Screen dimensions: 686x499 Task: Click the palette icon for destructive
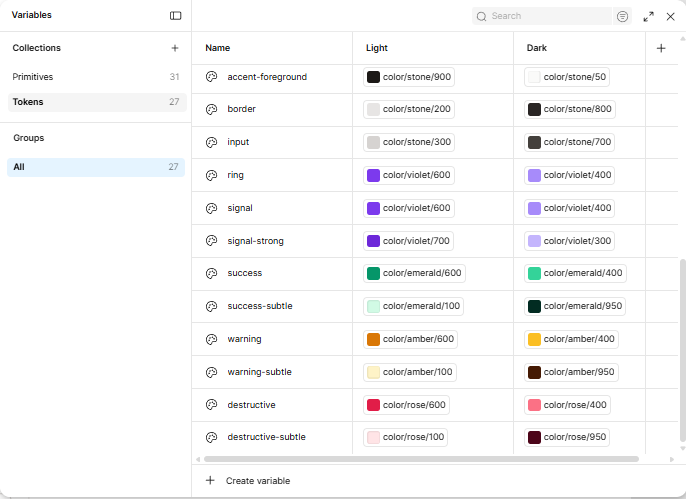tap(212, 405)
